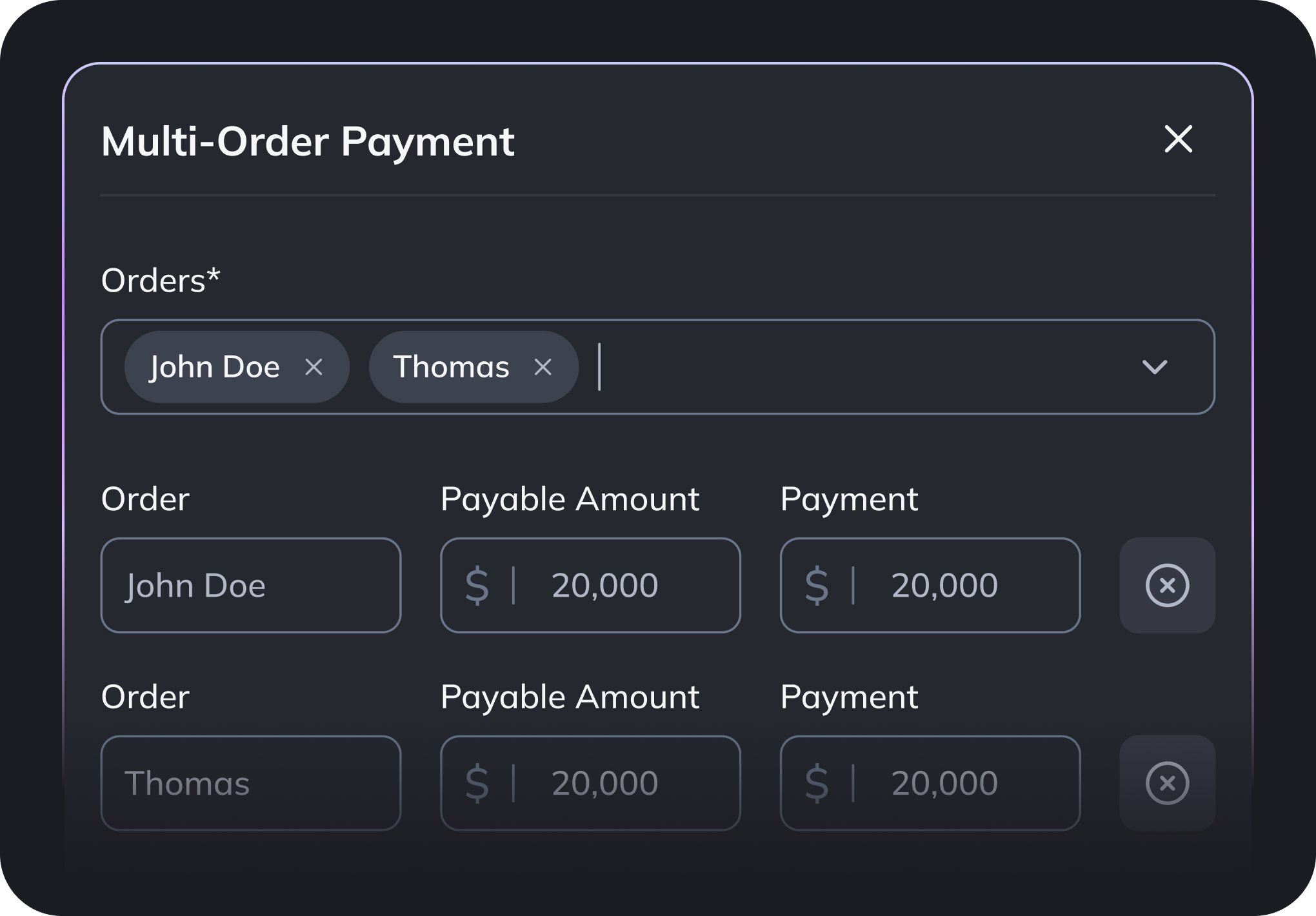Remove the John Doe chip from Orders

[314, 367]
